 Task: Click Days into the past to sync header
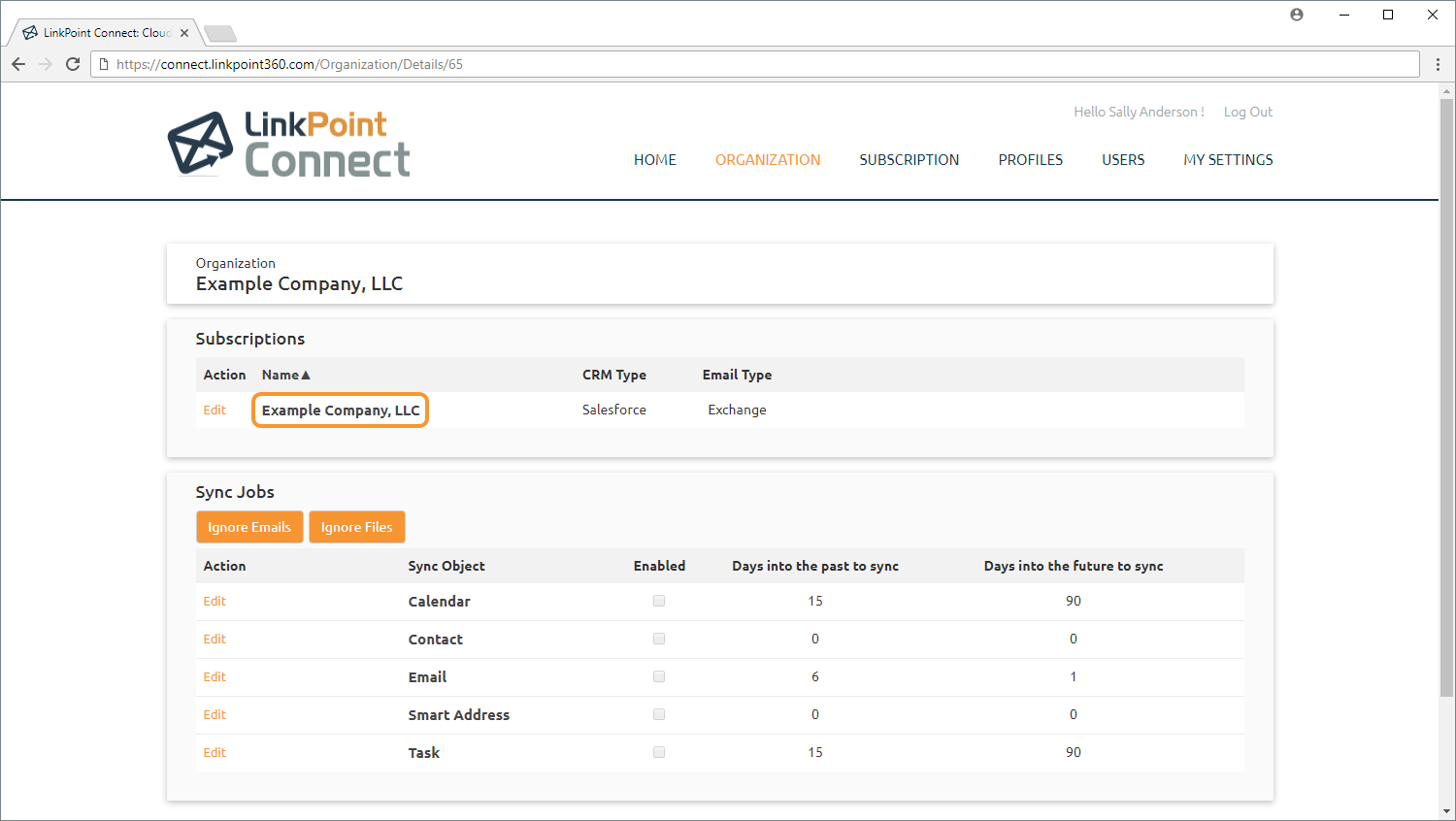(x=815, y=566)
